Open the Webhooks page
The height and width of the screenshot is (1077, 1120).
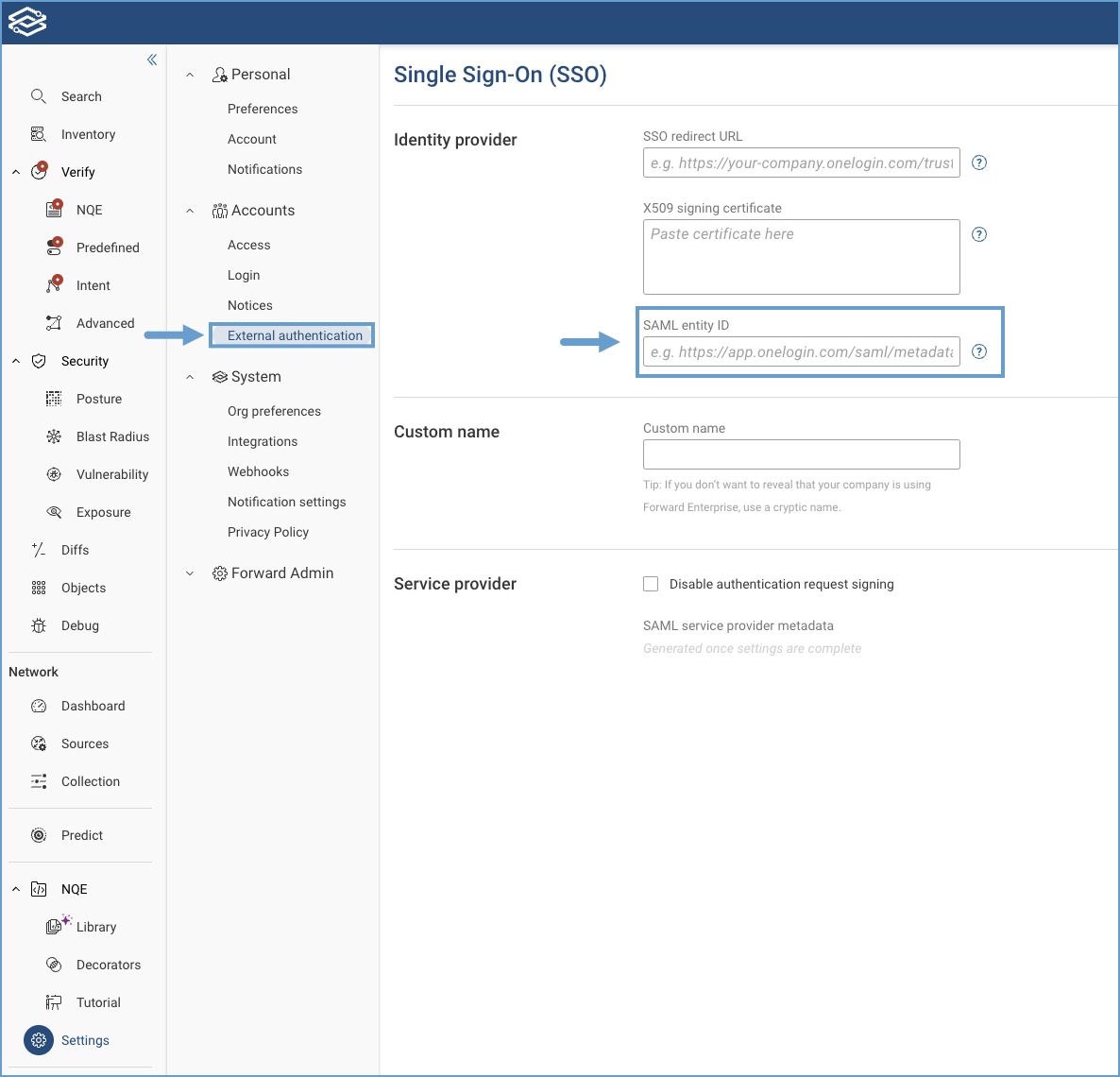coord(258,471)
